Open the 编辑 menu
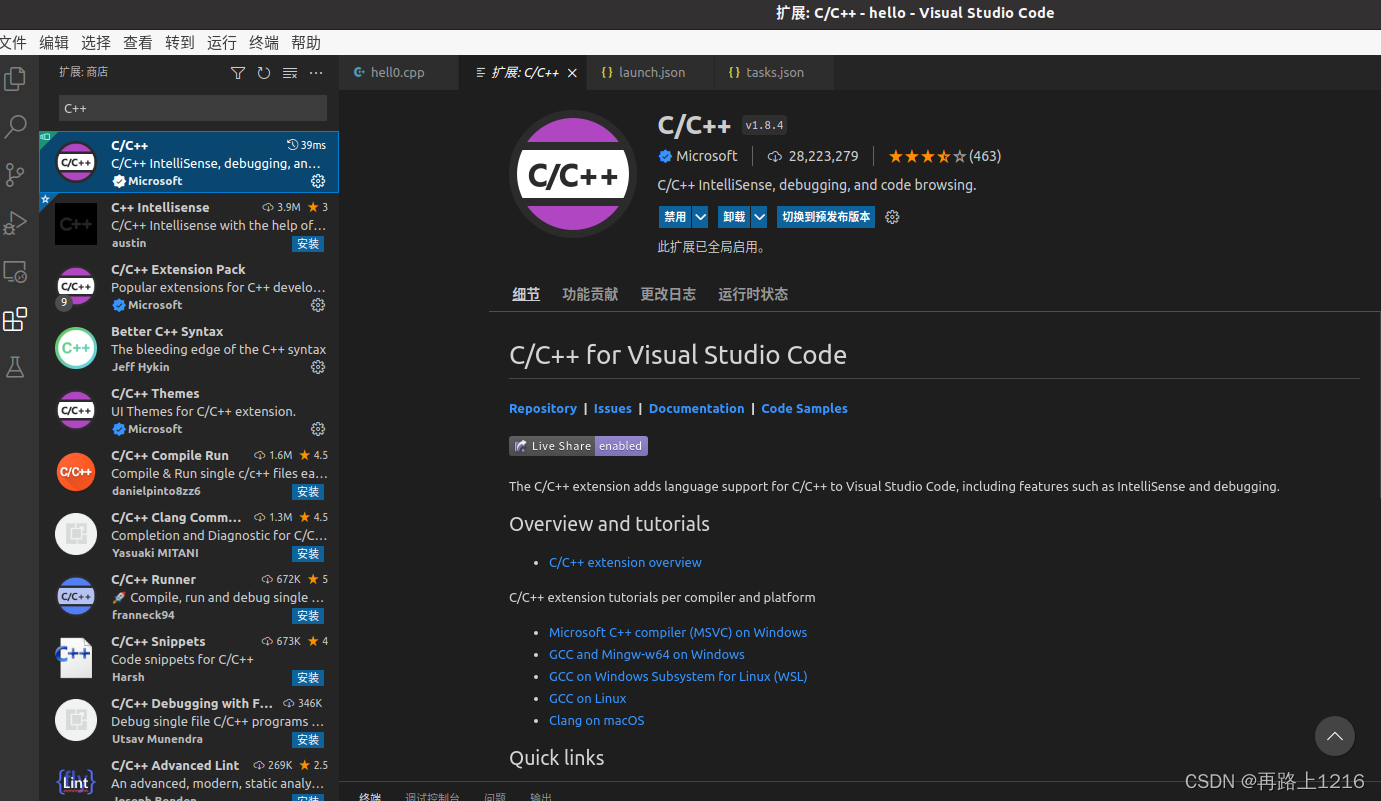 pos(54,43)
